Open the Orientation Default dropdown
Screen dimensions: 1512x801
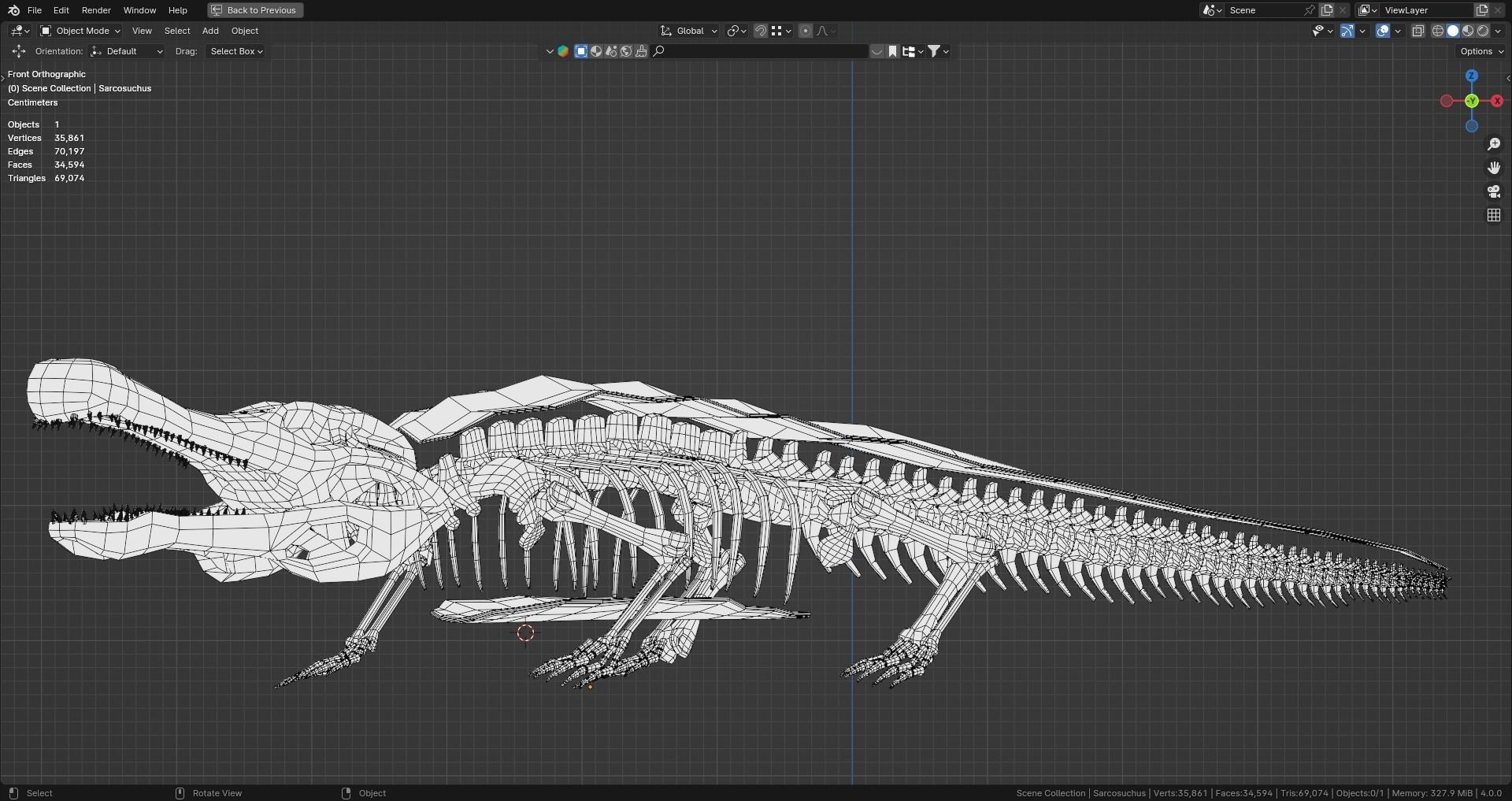coord(127,51)
